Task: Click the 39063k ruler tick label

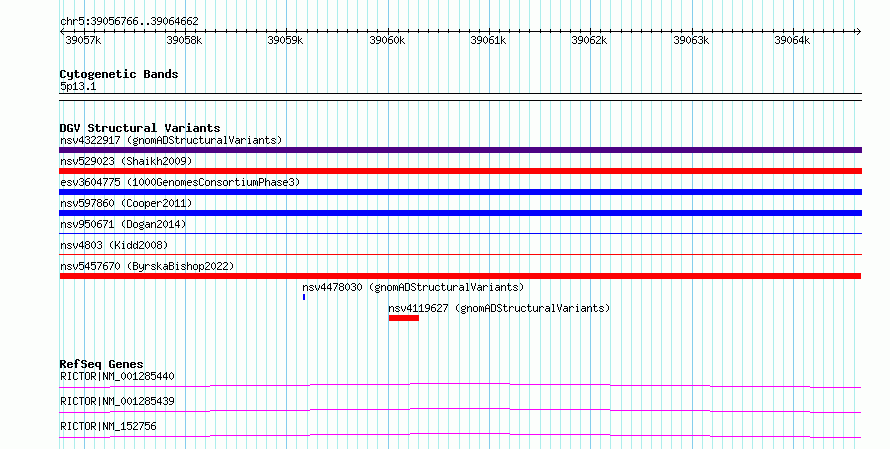Action: [691, 41]
